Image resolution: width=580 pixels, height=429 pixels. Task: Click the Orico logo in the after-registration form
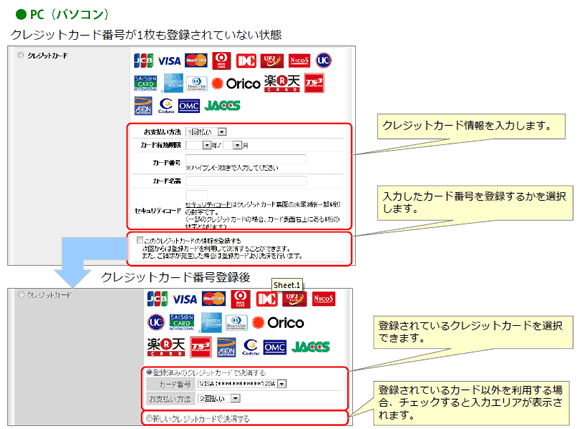tap(278, 323)
